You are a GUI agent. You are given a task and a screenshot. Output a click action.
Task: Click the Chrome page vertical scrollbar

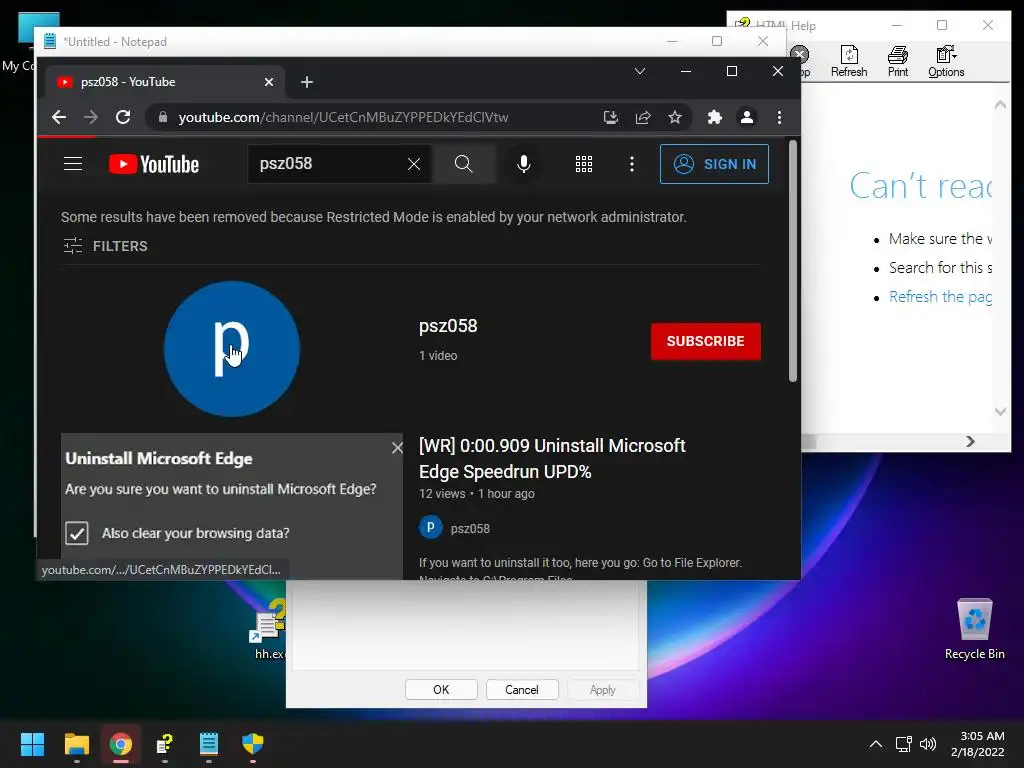point(793,261)
